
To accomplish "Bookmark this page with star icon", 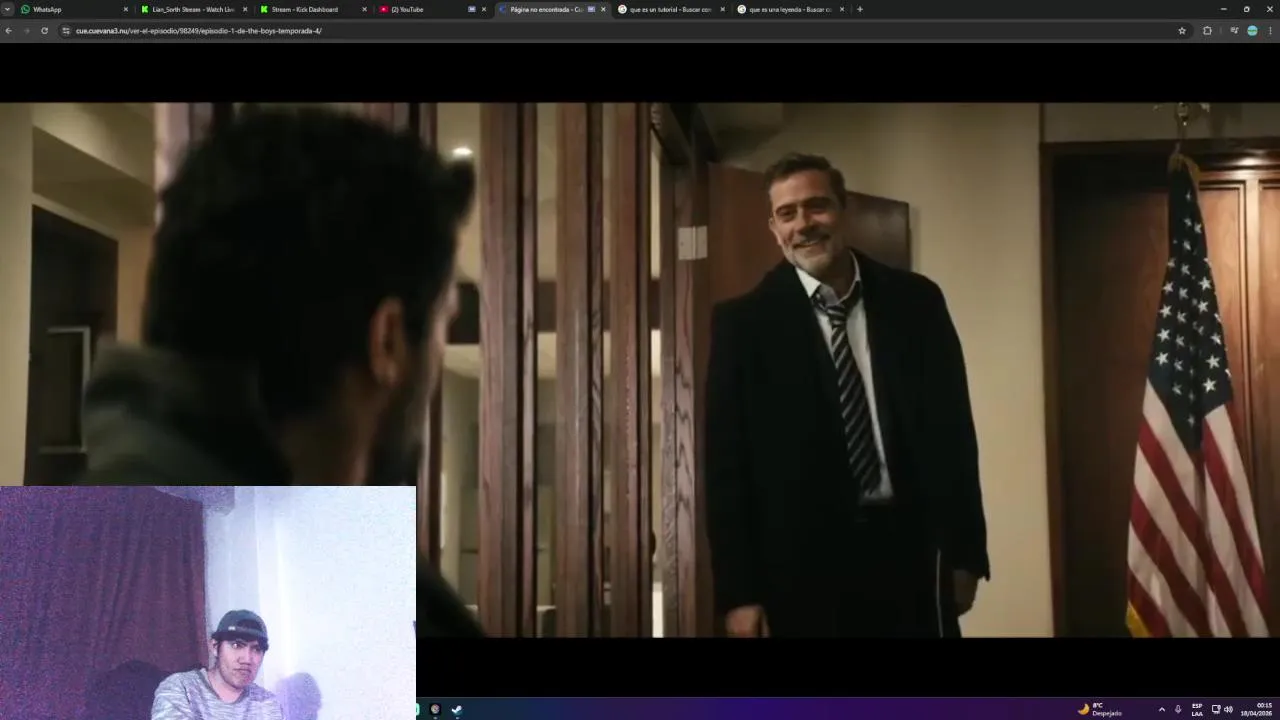I will click(1182, 31).
